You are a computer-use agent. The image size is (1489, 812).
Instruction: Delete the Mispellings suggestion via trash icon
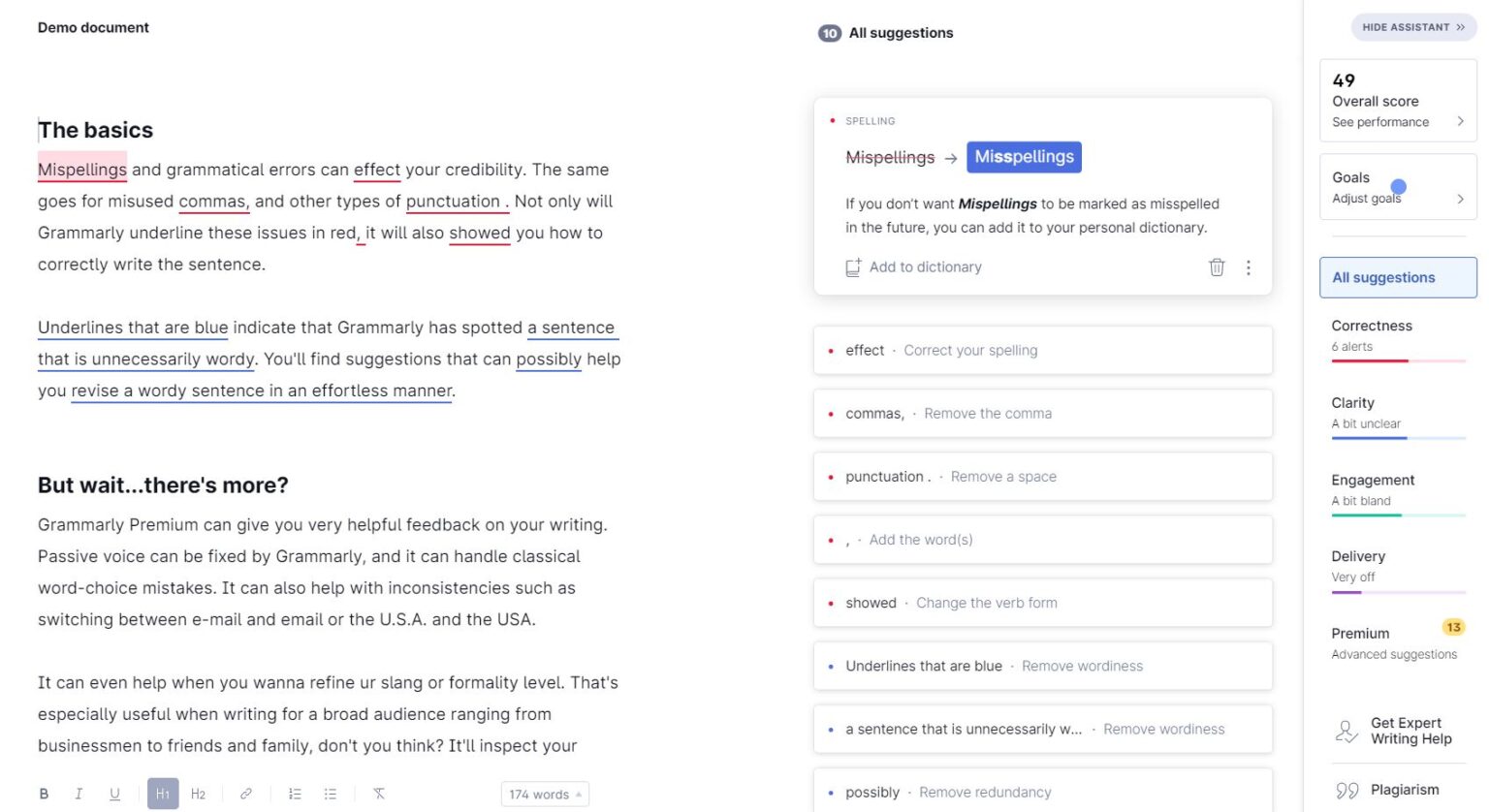tap(1217, 267)
